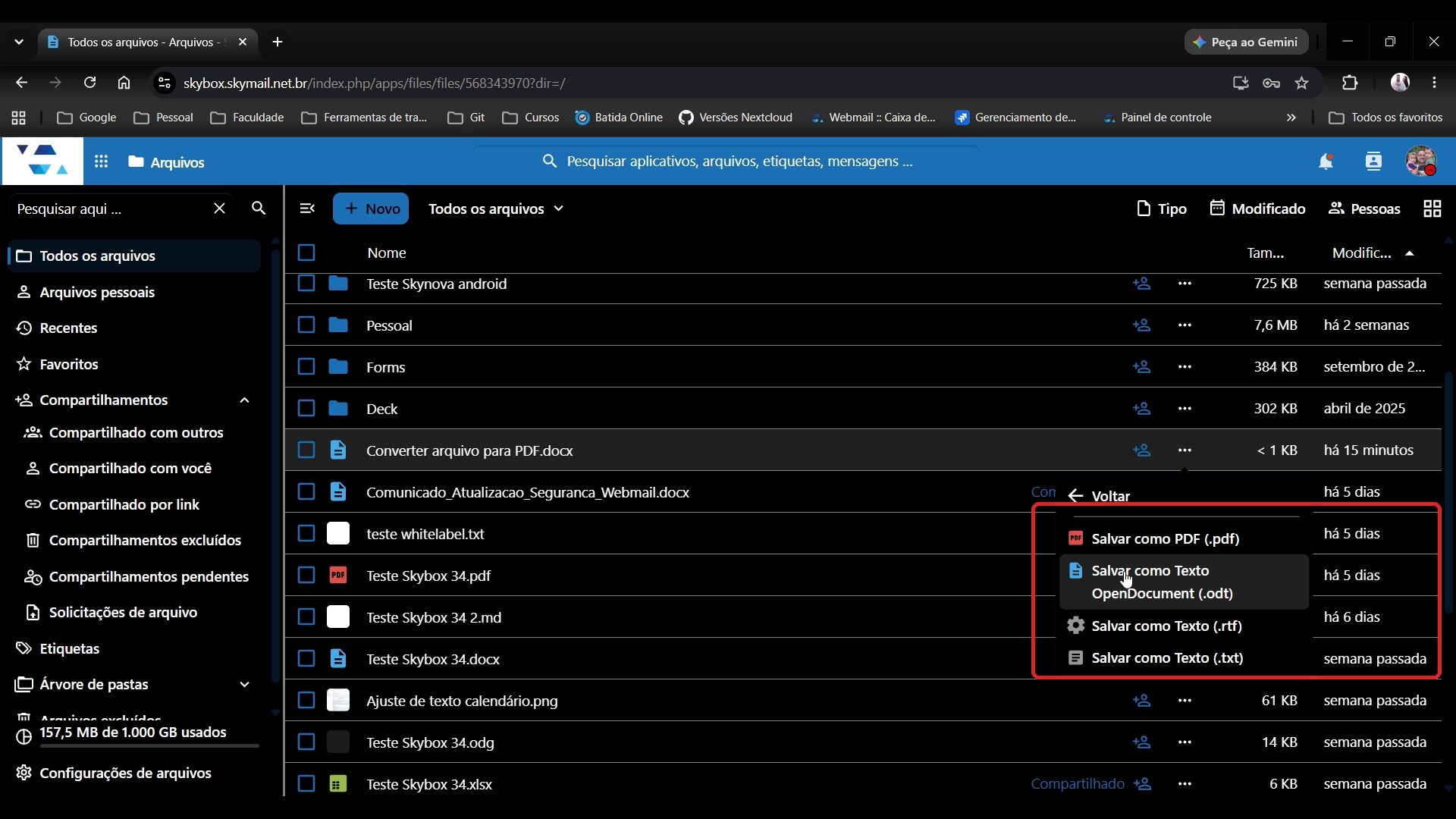The image size is (1456, 819).
Task: Click share icon for Teste Skybox 34.xlsx
Action: [1141, 784]
